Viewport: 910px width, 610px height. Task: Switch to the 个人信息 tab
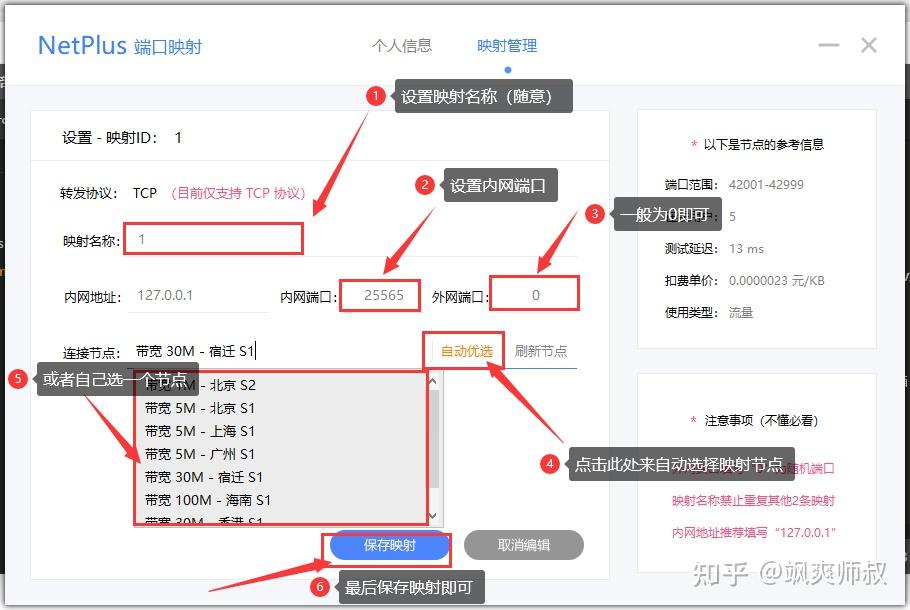click(x=403, y=45)
